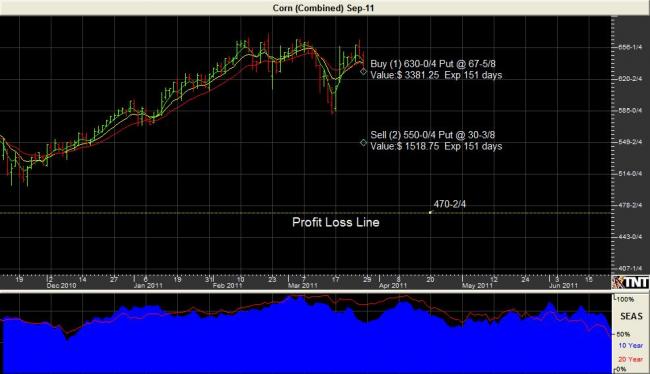This screenshot has width=650, height=374.
Task: Click the SEAS indicator label
Action: coord(631,316)
